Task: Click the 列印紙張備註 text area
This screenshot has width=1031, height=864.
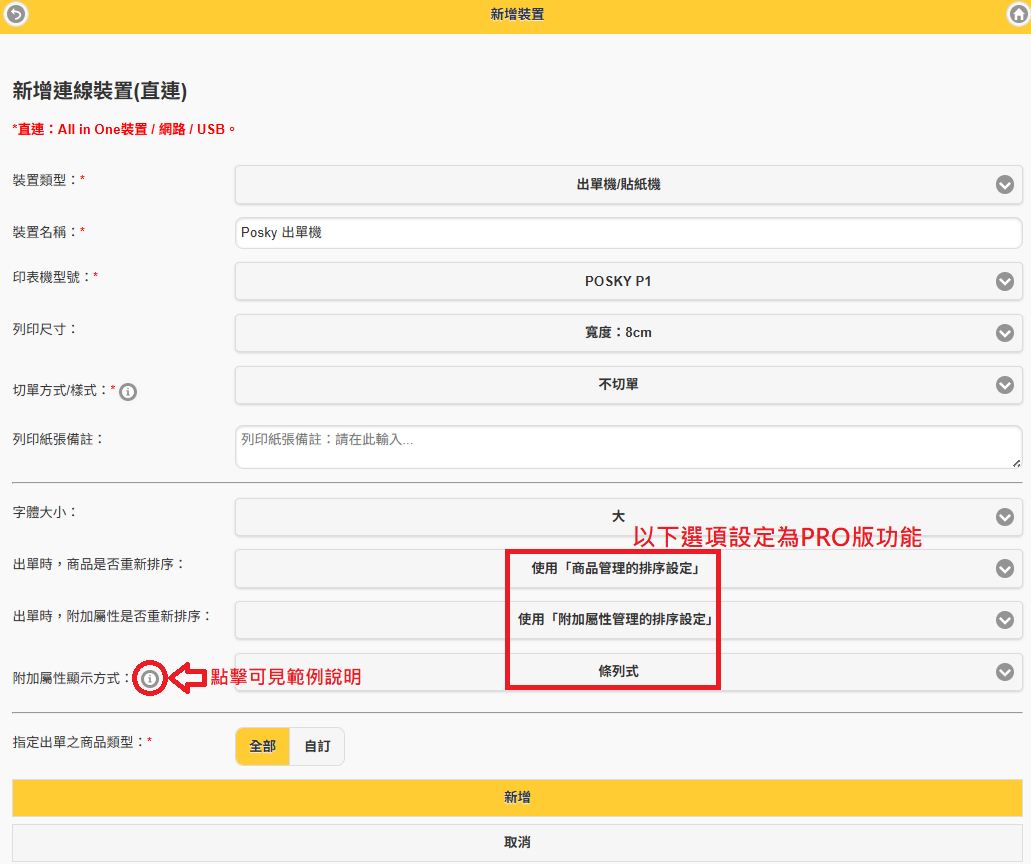Action: pyautogui.click(x=628, y=446)
